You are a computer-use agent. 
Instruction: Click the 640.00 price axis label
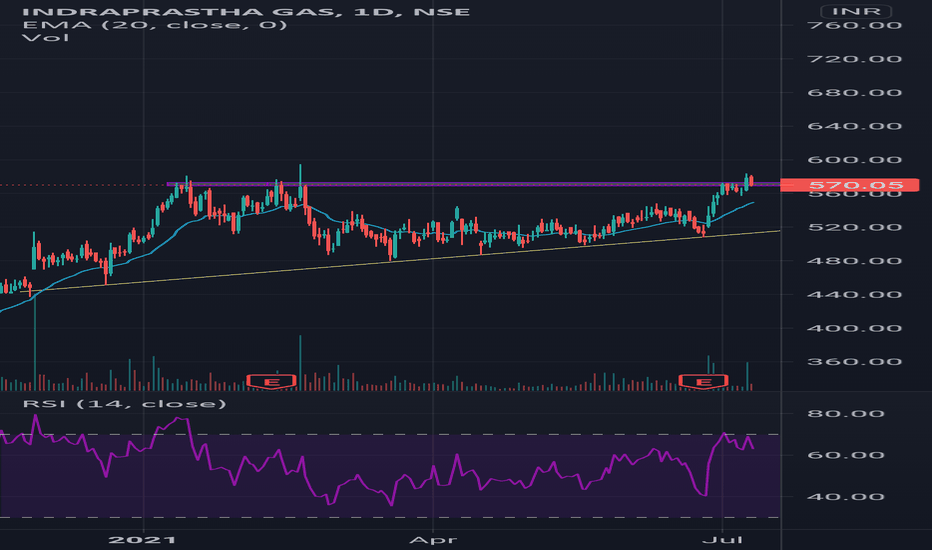point(854,126)
